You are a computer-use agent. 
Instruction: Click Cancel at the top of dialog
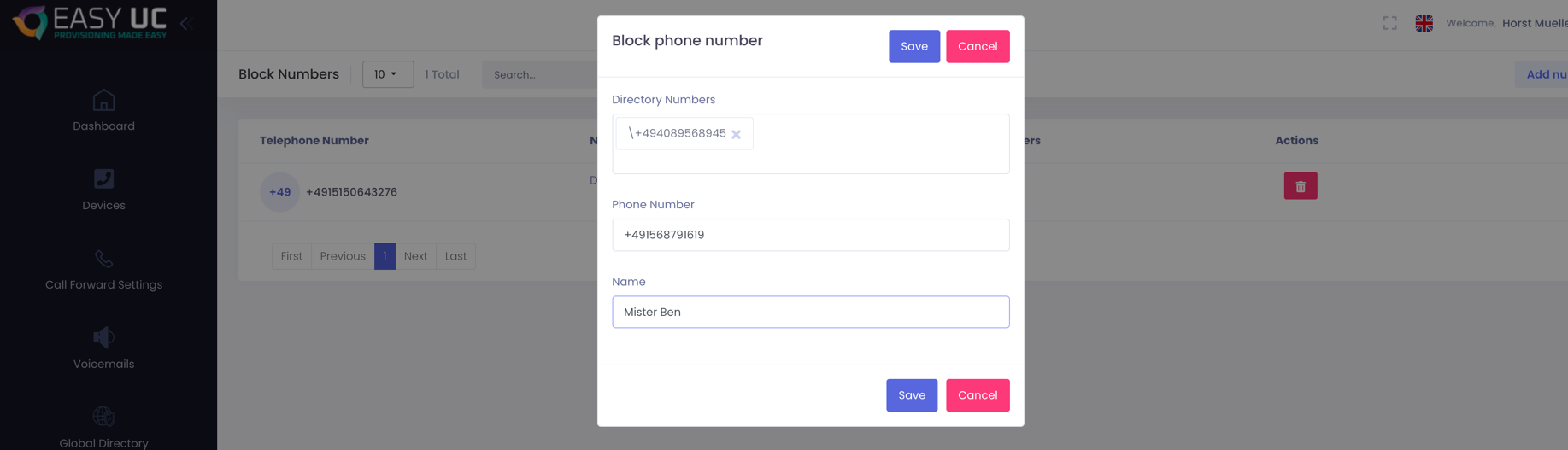pos(977,46)
